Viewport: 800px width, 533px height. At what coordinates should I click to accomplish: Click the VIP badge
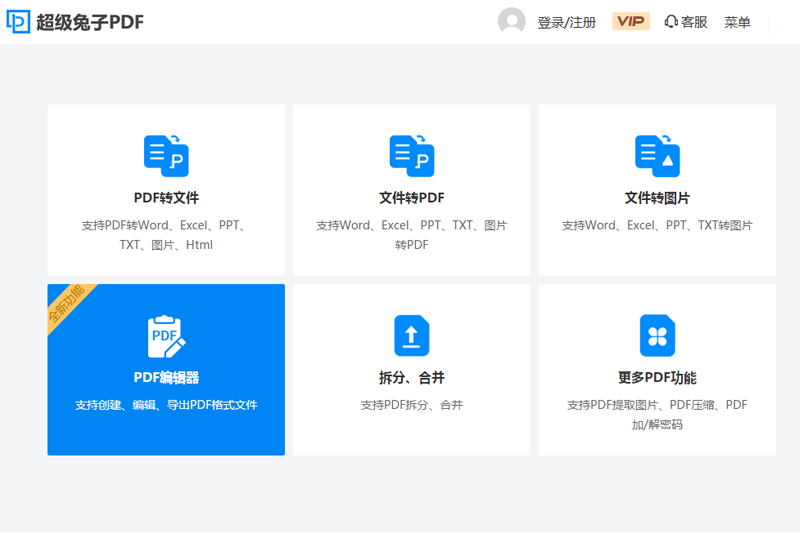click(x=631, y=21)
